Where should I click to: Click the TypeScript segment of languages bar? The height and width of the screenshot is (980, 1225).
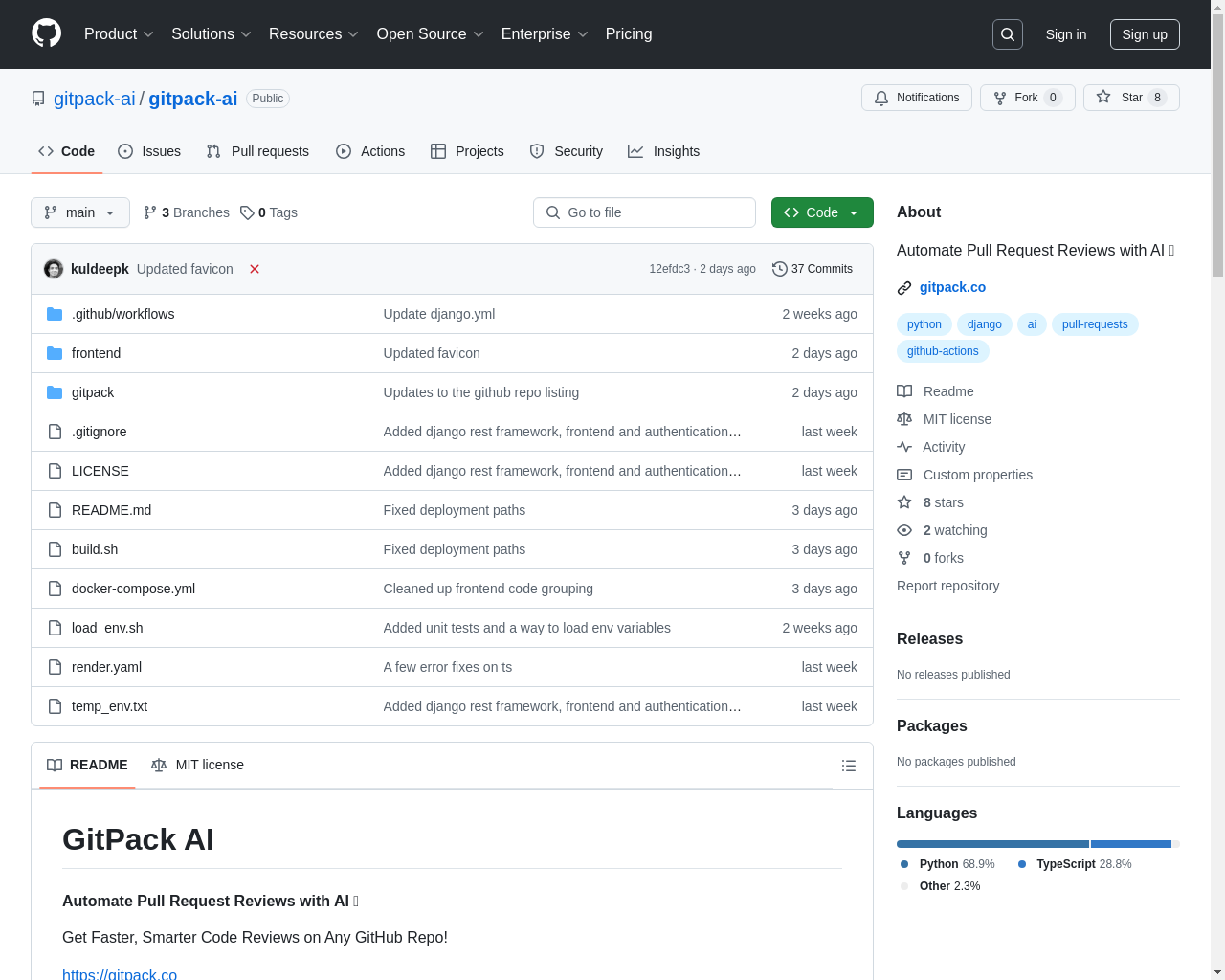pos(1131,844)
